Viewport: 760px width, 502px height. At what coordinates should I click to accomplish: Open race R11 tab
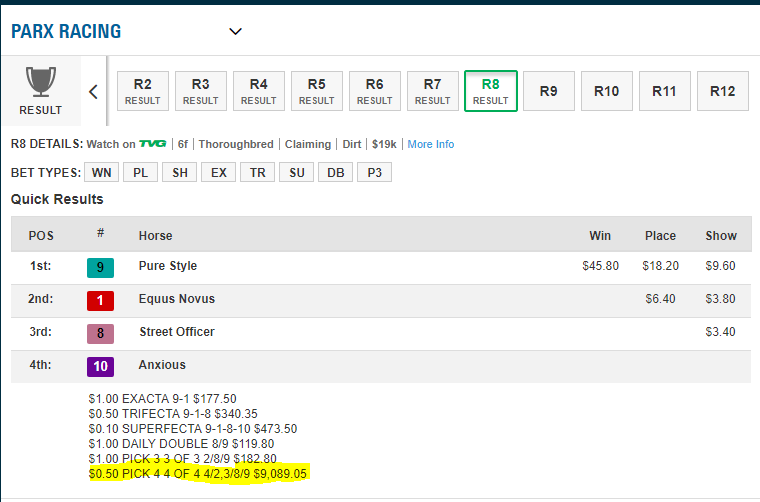tap(665, 91)
